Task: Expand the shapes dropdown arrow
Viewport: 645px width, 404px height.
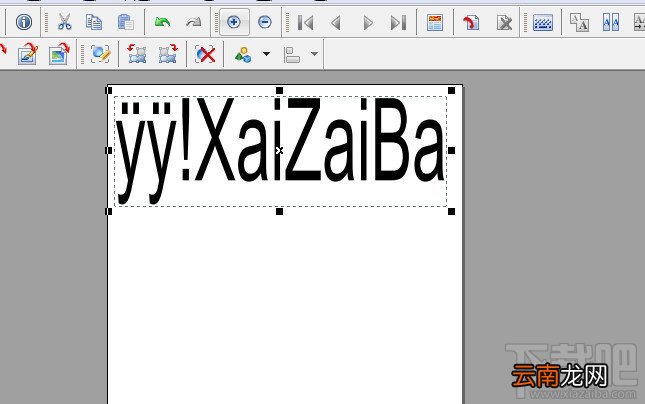Action: coord(266,54)
